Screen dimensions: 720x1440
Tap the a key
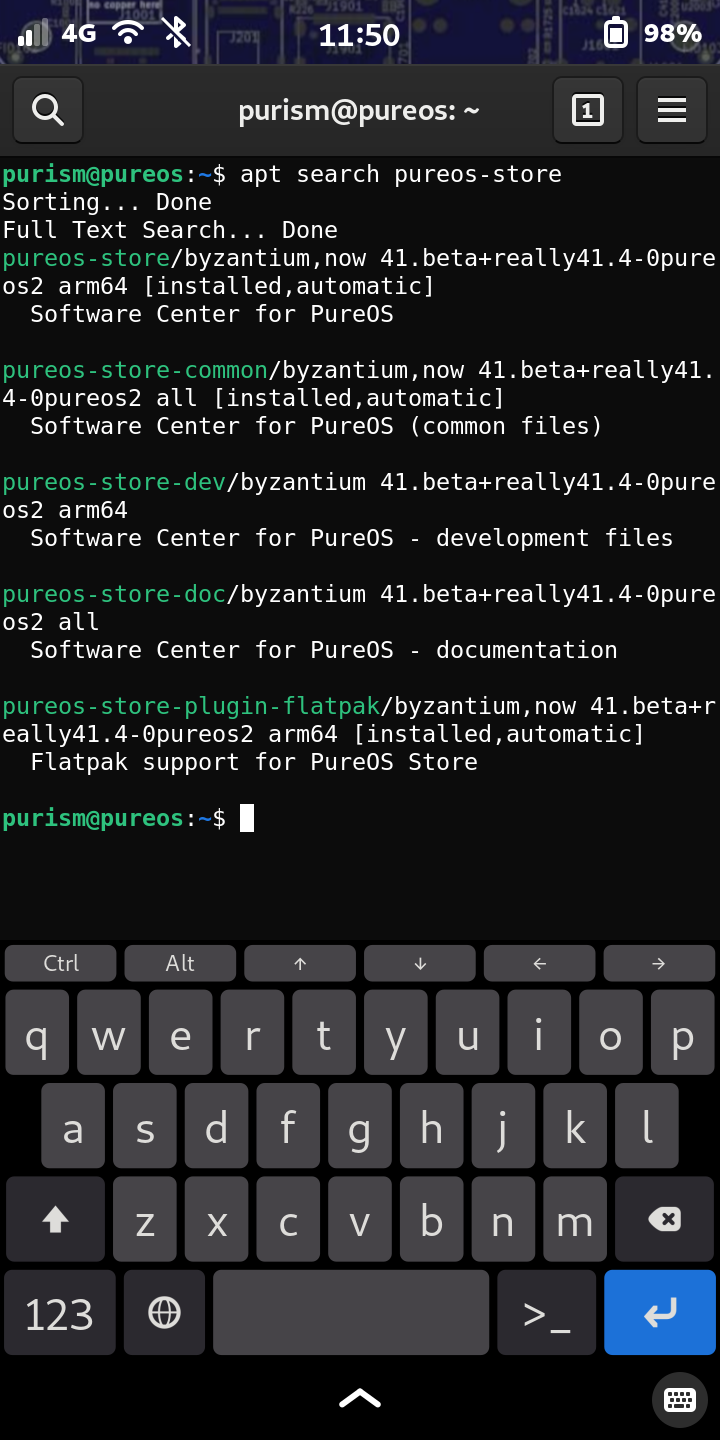pyautogui.click(x=73, y=1126)
